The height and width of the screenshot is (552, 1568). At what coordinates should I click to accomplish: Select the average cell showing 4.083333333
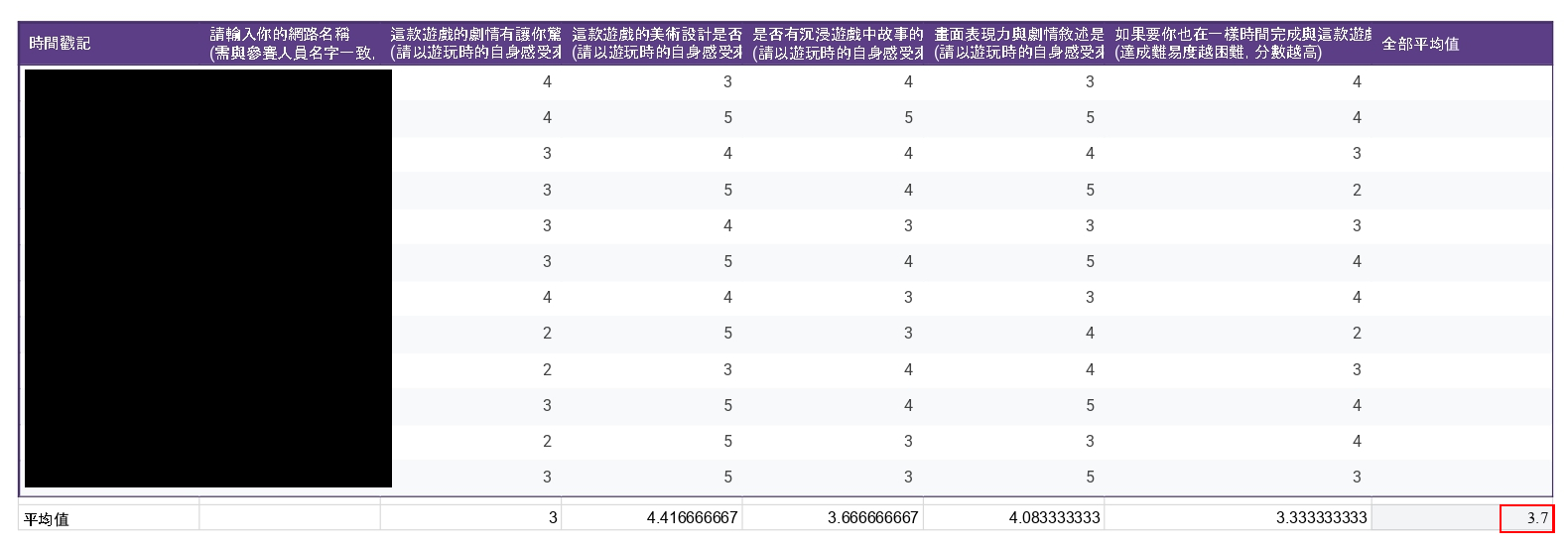tap(1014, 518)
